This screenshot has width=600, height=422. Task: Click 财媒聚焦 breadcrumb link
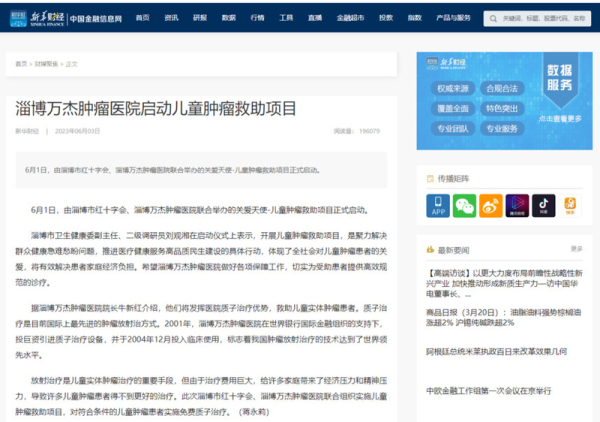pos(46,63)
